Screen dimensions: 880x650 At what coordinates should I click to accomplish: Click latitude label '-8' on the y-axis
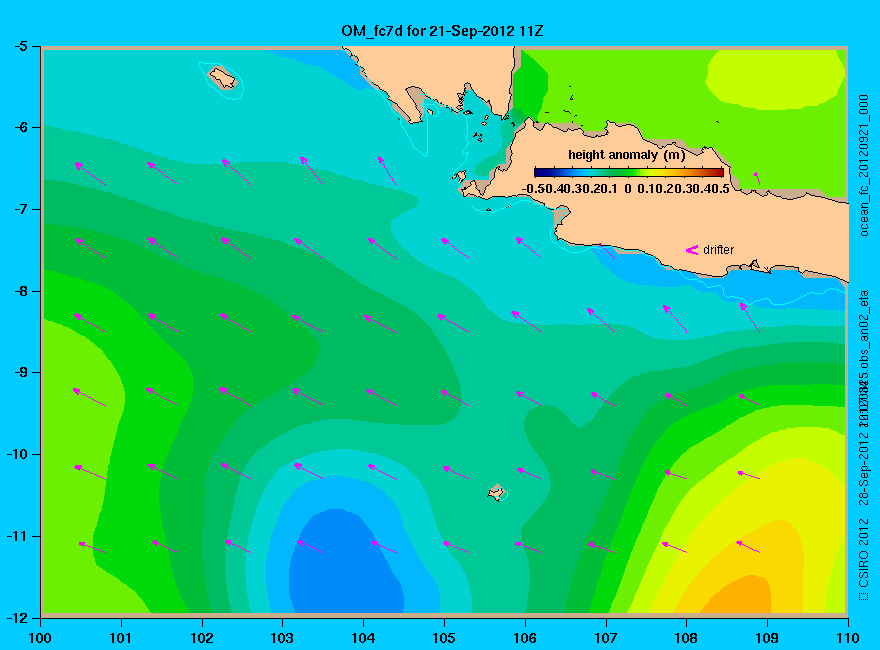[20, 291]
